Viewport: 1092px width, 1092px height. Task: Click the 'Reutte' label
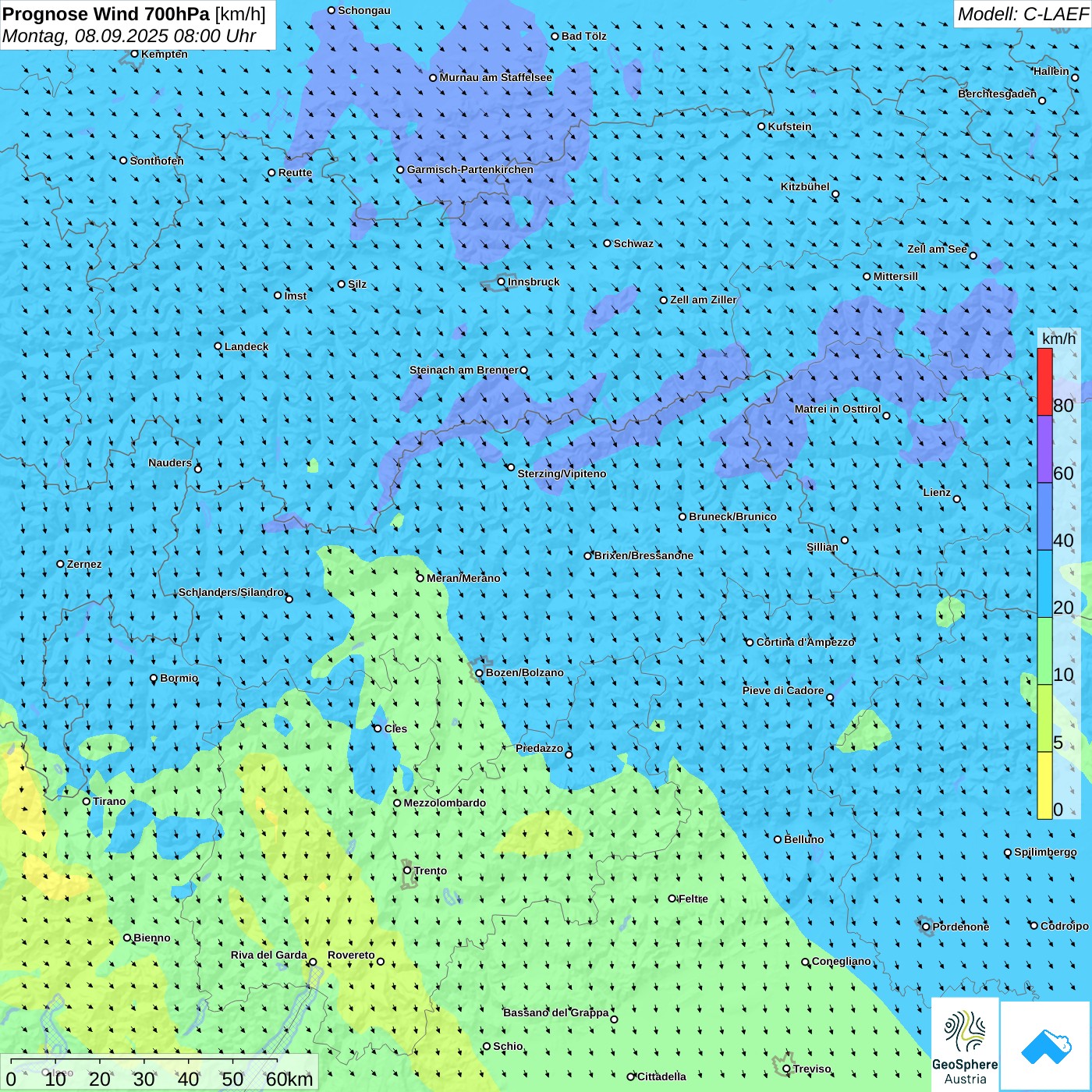tap(296, 172)
